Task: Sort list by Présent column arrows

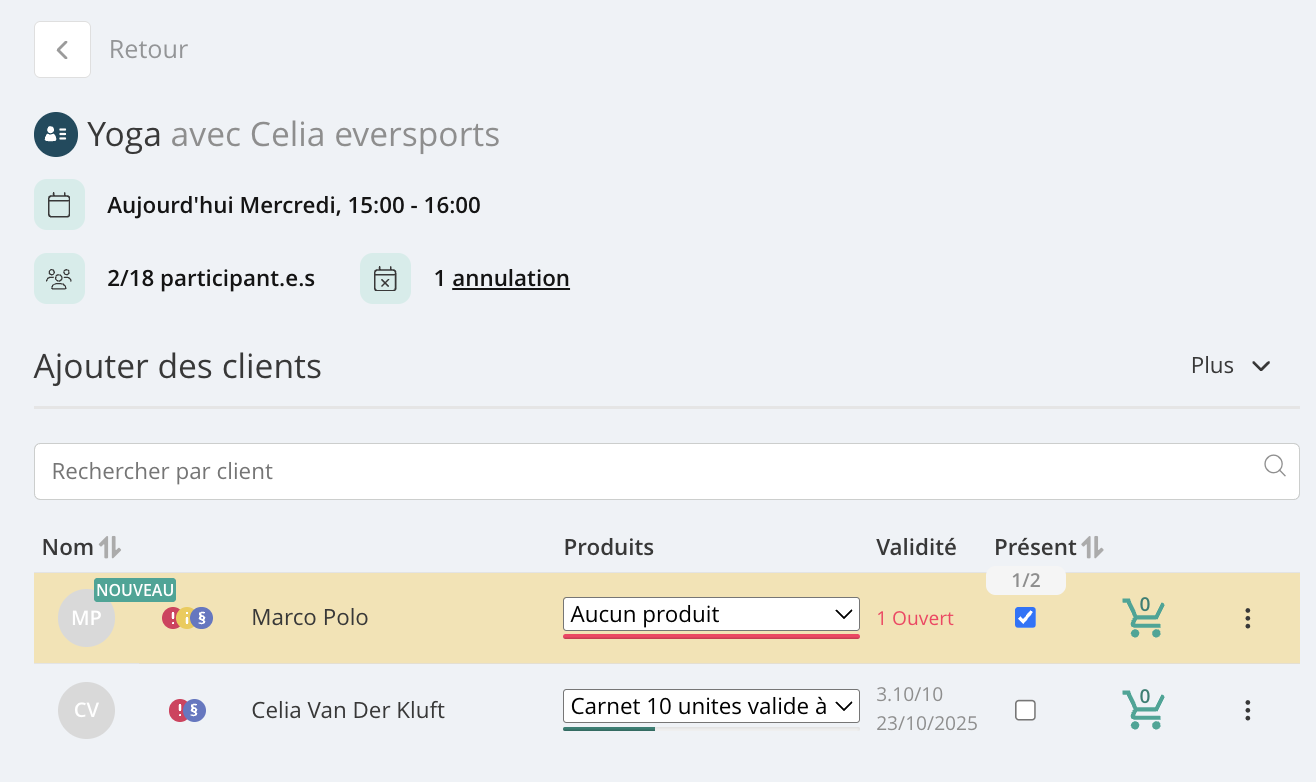Action: pos(1092,547)
